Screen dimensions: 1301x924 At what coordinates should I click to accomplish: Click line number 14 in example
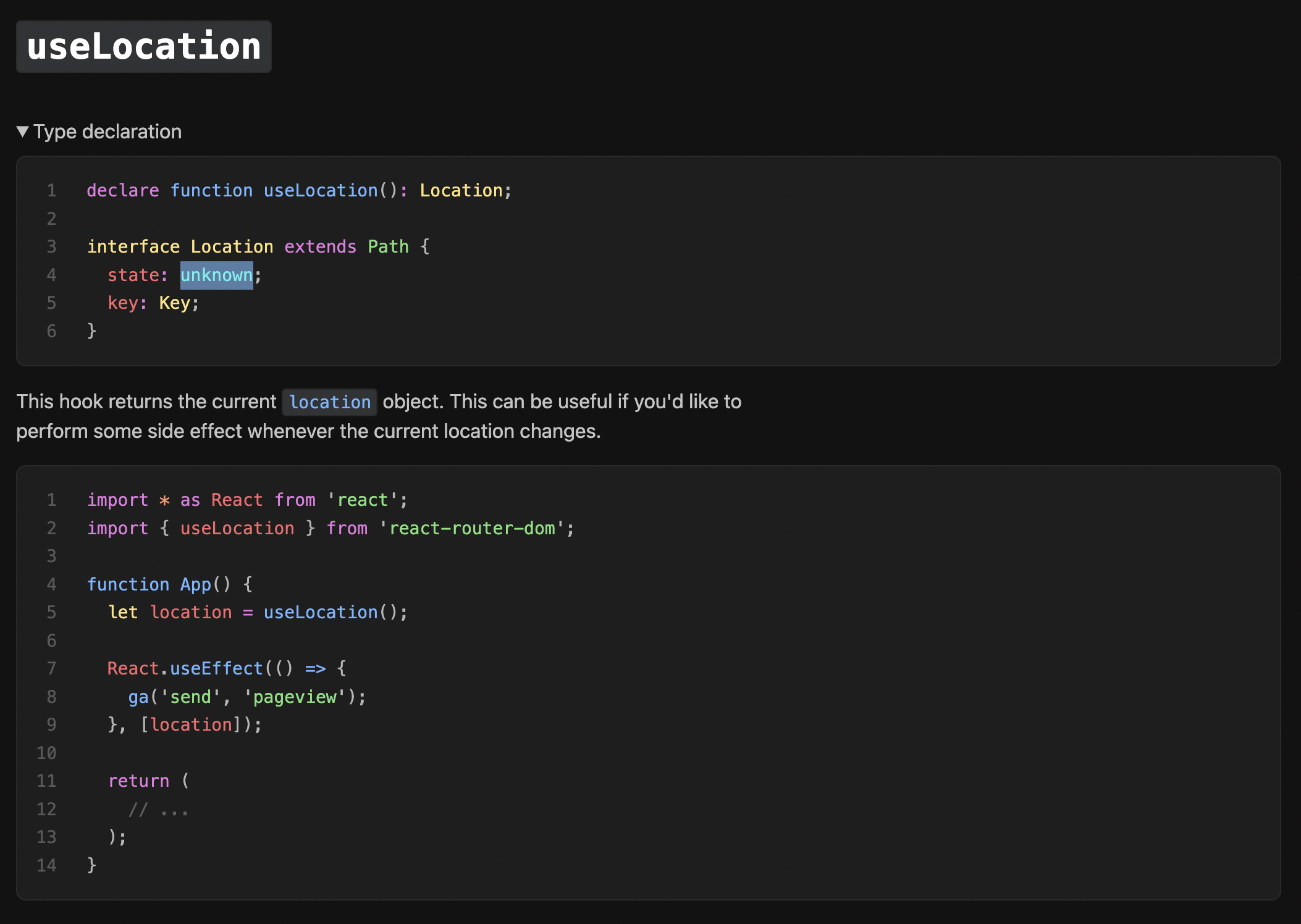point(46,865)
